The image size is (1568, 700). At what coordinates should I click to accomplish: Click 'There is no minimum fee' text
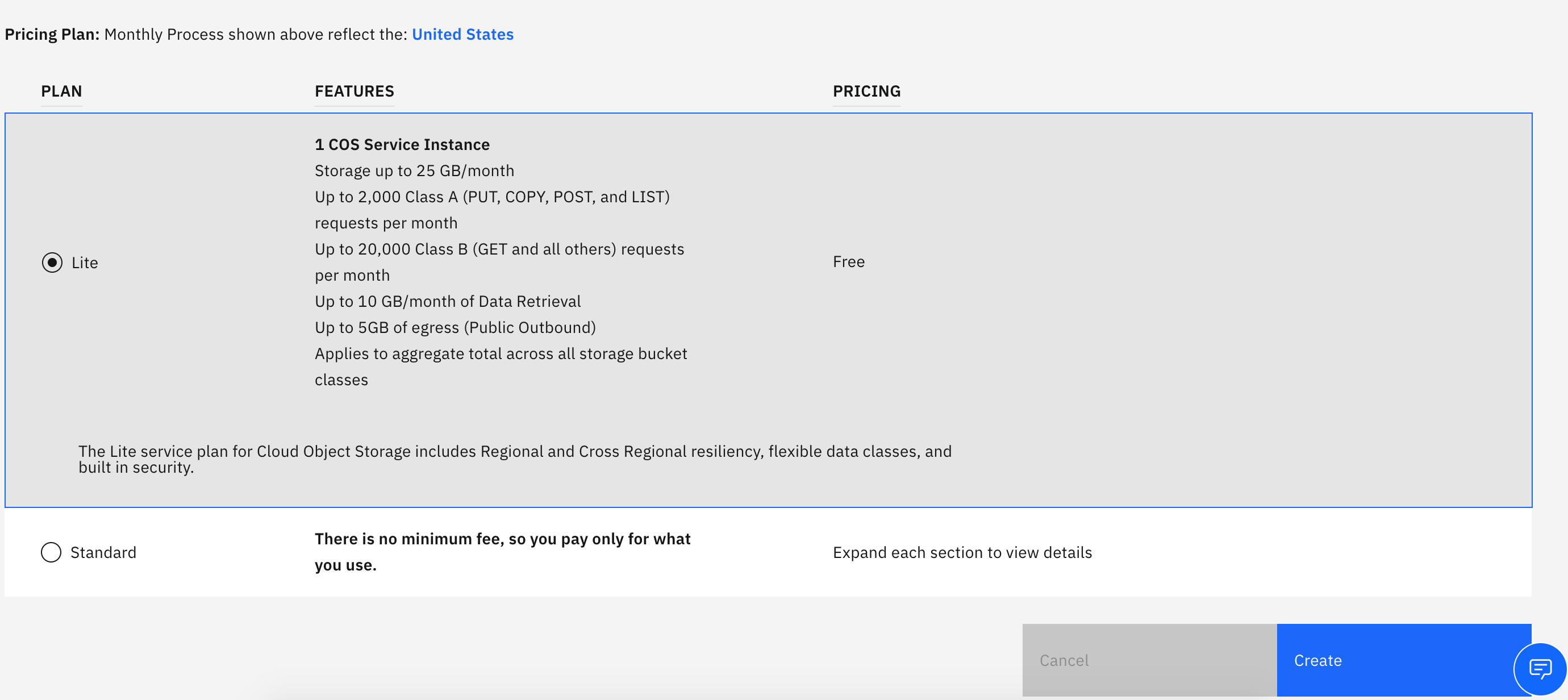pyautogui.click(x=502, y=552)
